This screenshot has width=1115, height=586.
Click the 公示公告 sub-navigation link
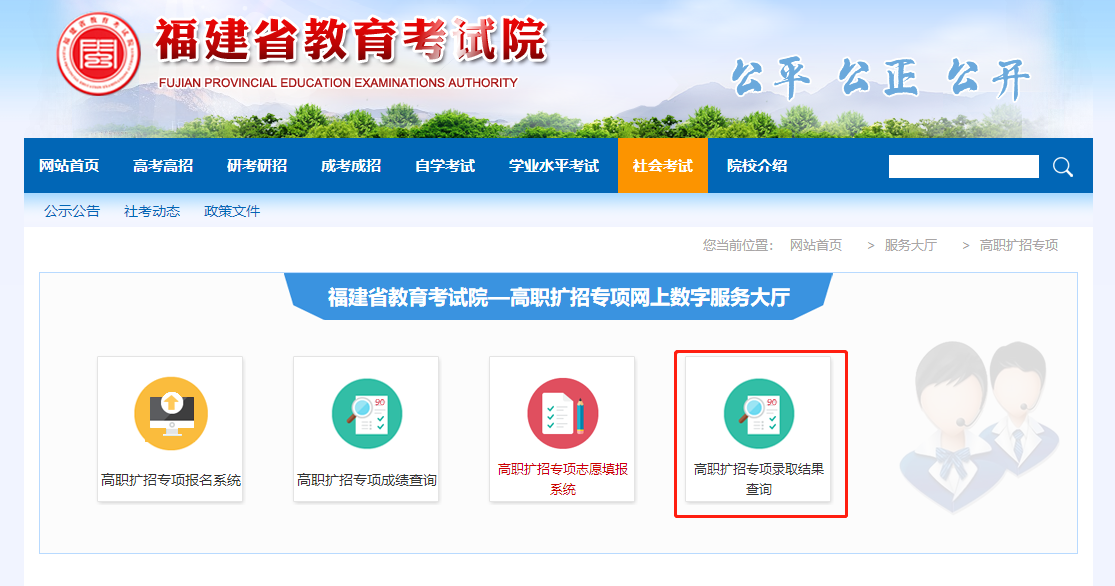click(72, 211)
